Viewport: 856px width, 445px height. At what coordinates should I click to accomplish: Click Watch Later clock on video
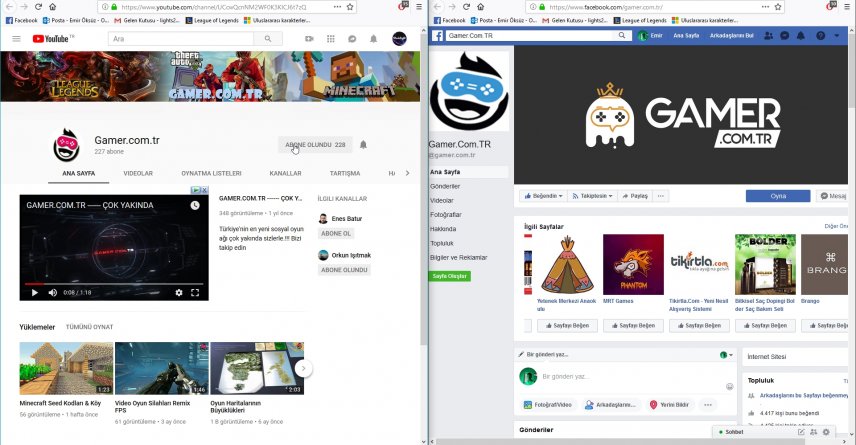click(195, 205)
